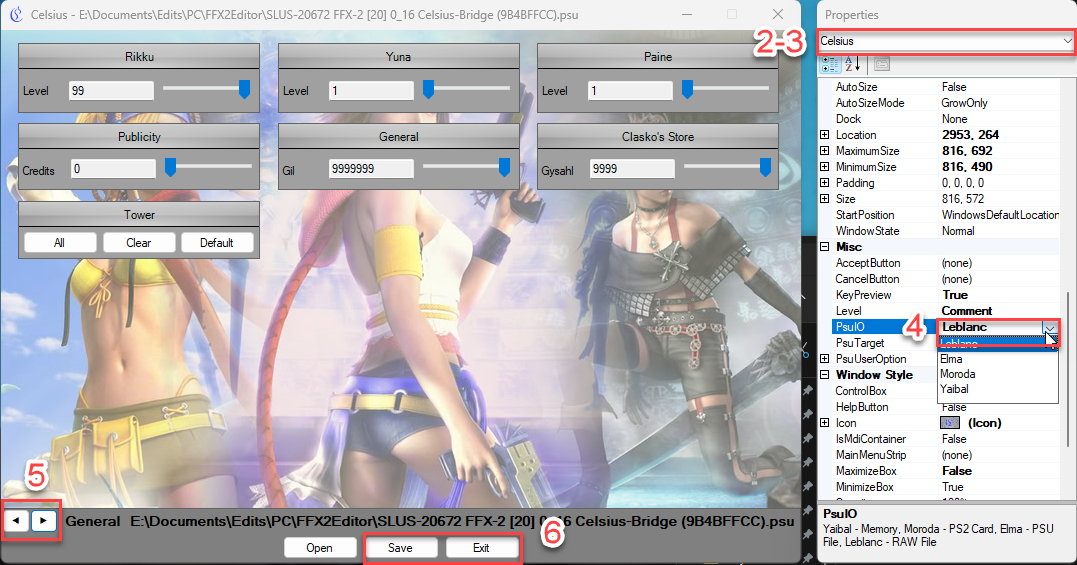Click the Icon property thumbnail image

pyautogui.click(x=951, y=423)
